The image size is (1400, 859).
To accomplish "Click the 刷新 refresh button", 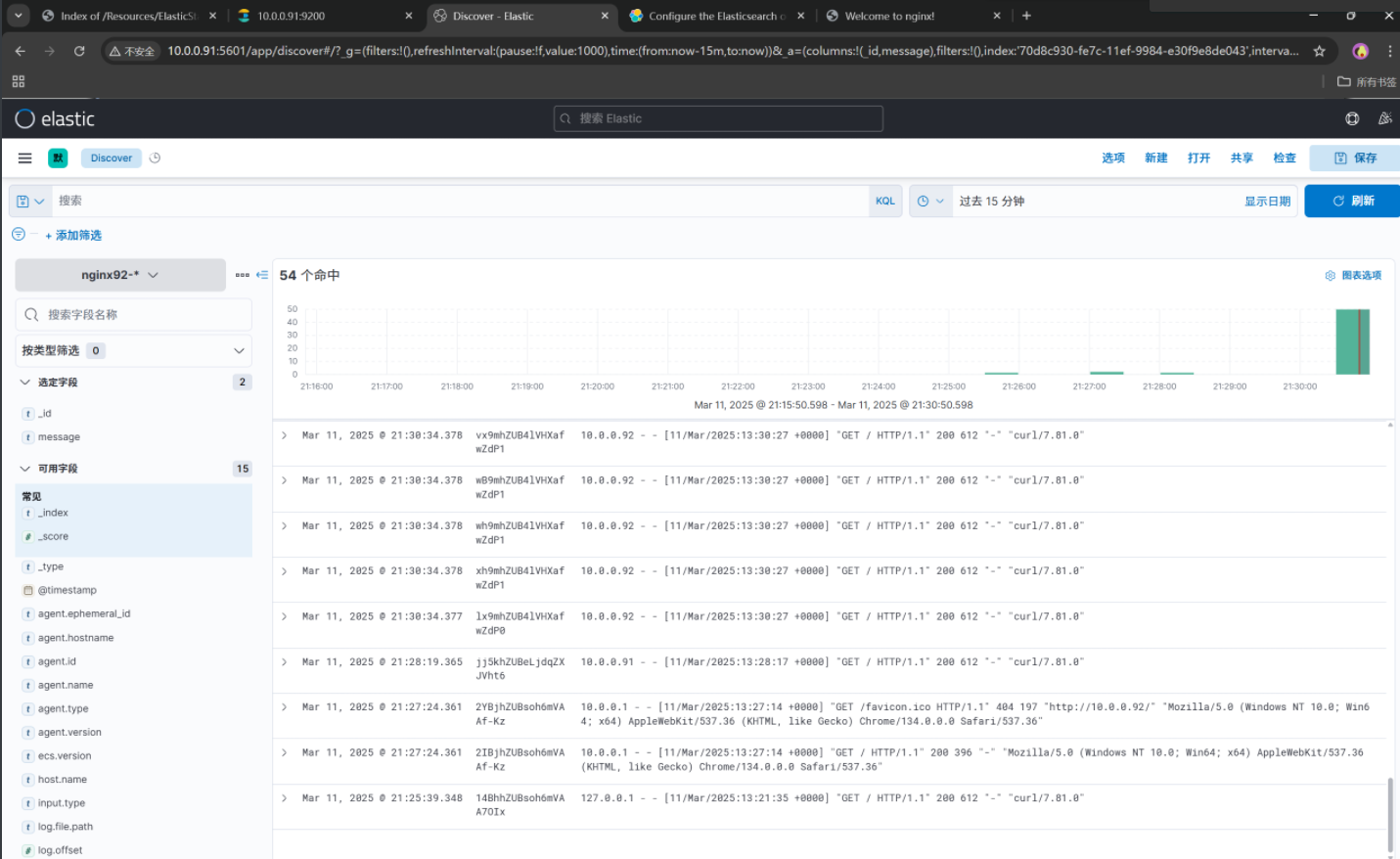I will pyautogui.click(x=1352, y=201).
